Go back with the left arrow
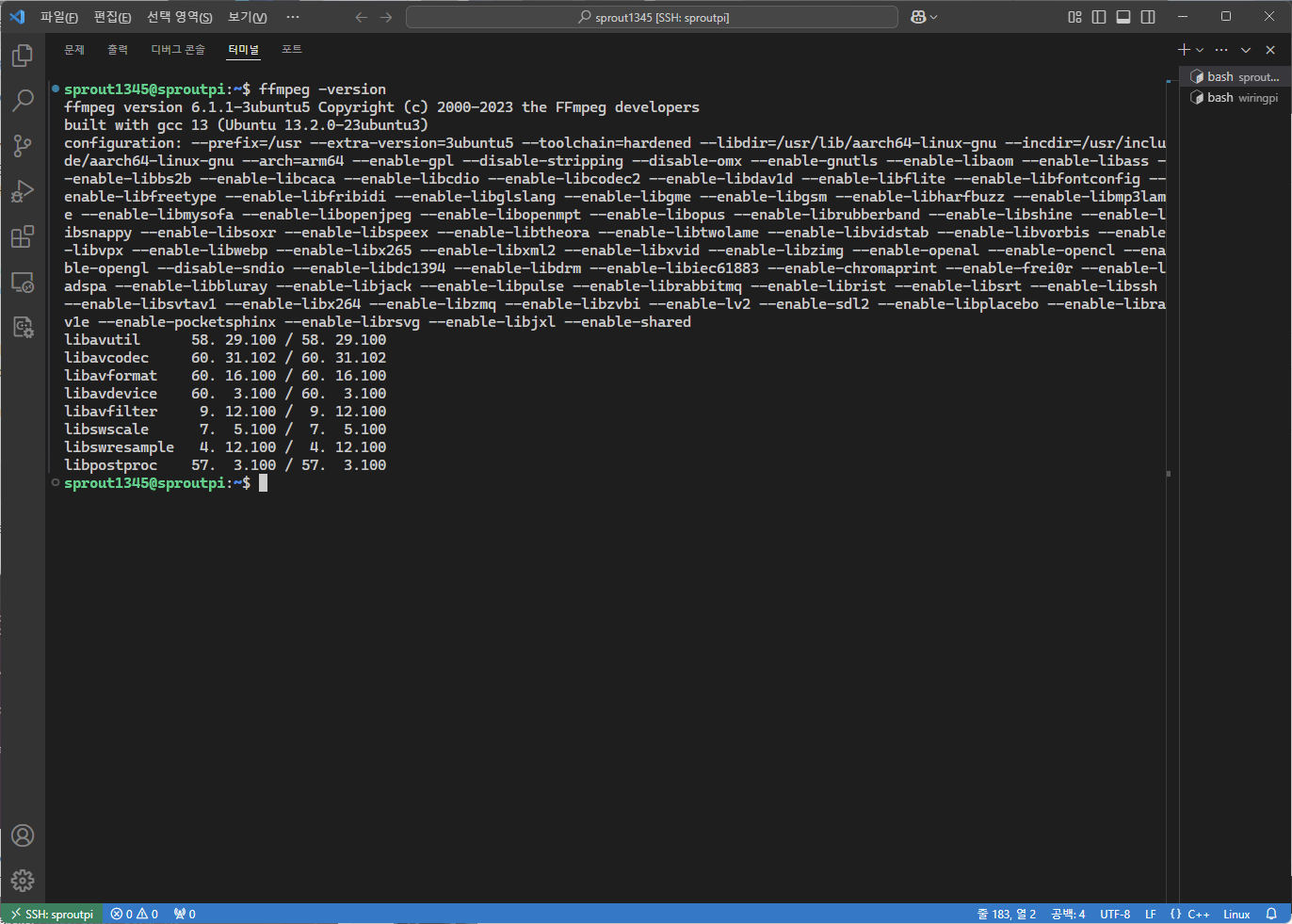 [362, 17]
